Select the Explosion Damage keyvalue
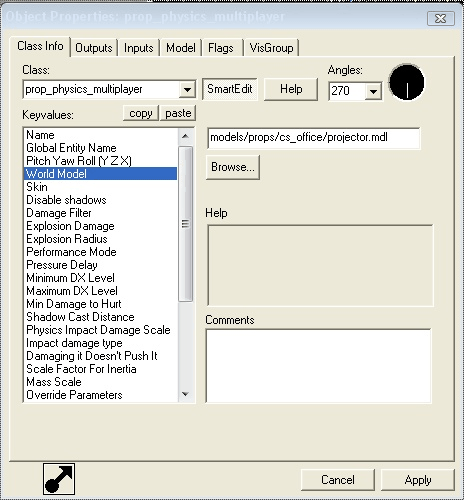The width and height of the screenshot is (464, 500). pyautogui.click(x=101, y=226)
